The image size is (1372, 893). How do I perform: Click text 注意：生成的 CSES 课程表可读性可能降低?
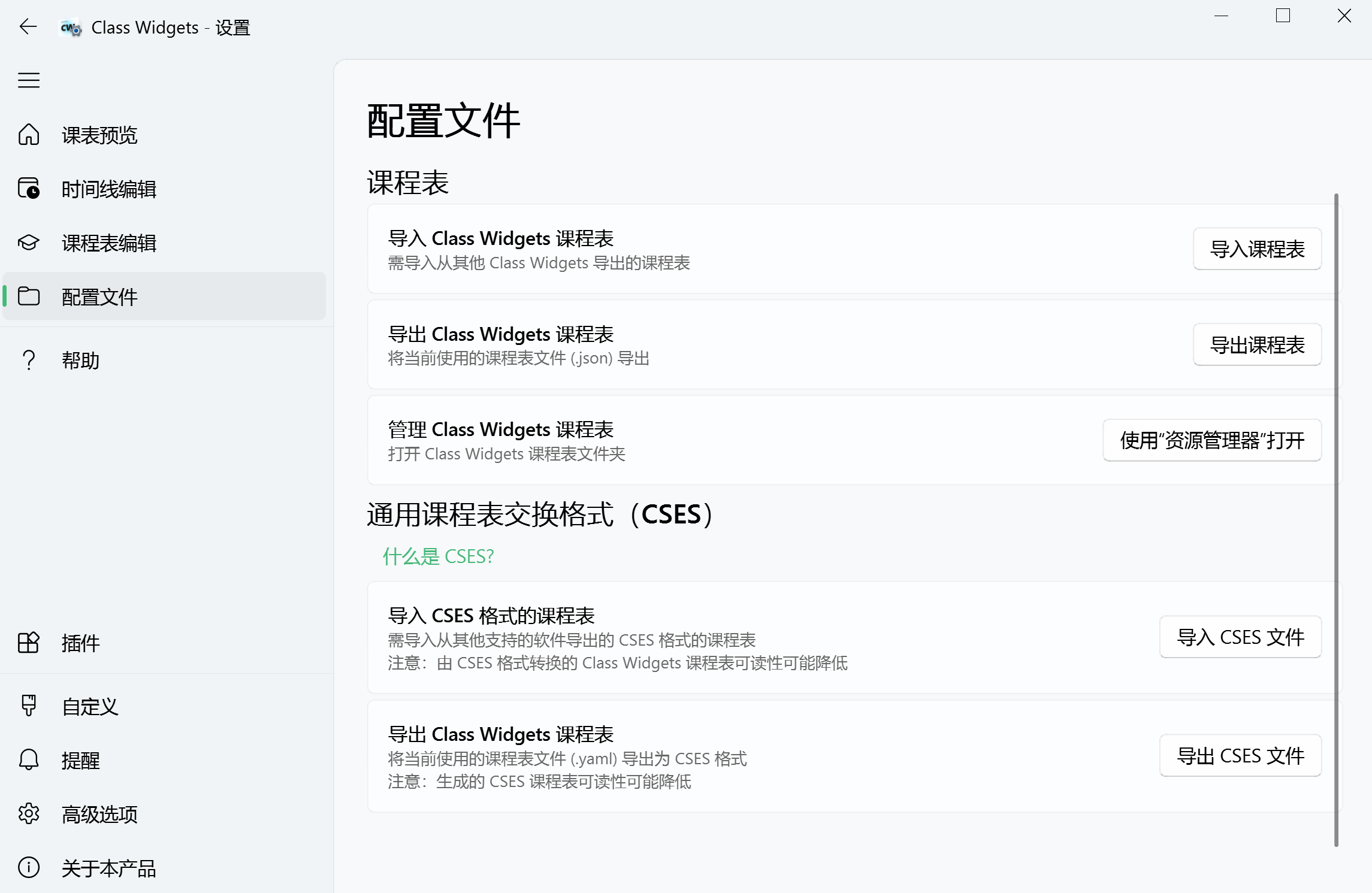pyautogui.click(x=539, y=782)
